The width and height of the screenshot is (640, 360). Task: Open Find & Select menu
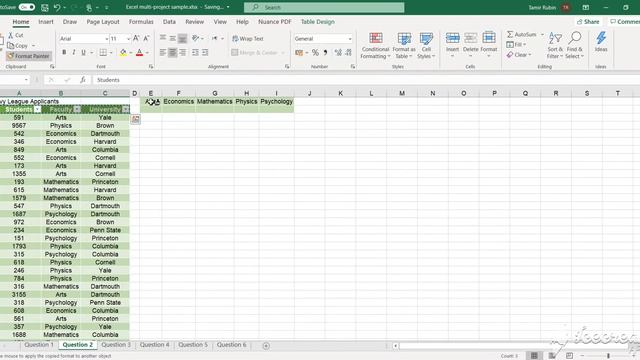click(575, 45)
